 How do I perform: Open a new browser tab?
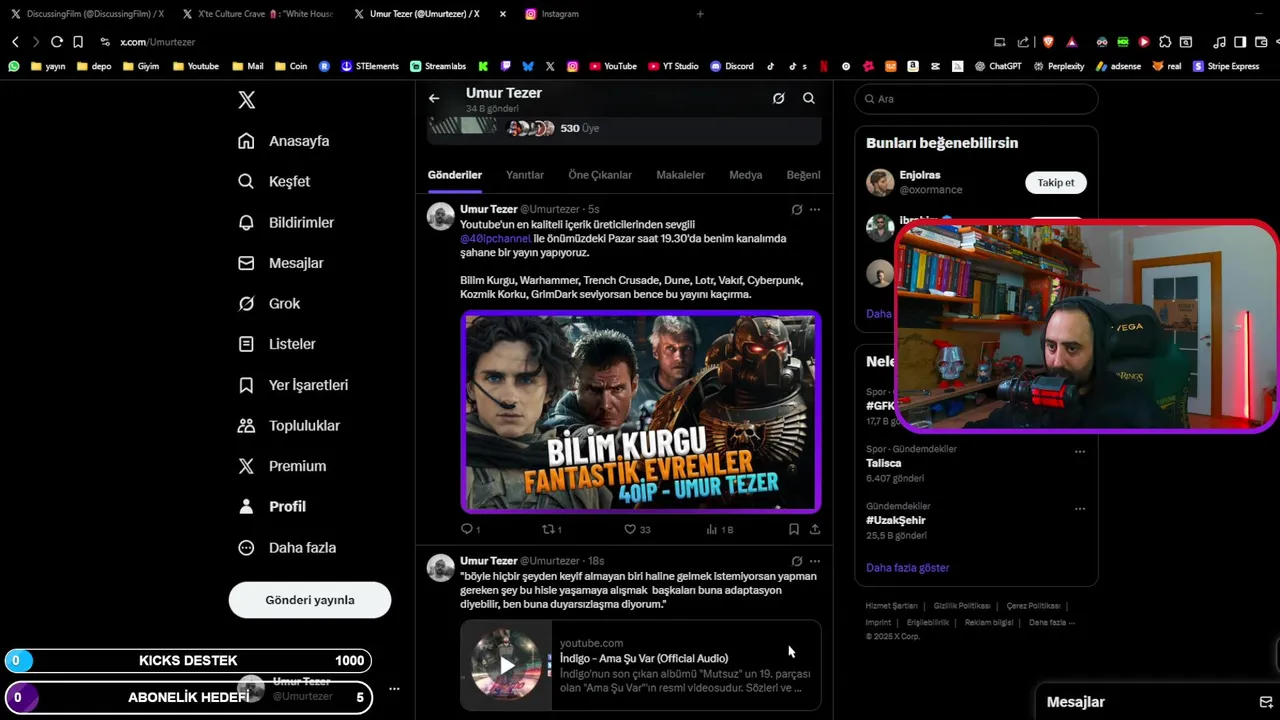(700, 14)
